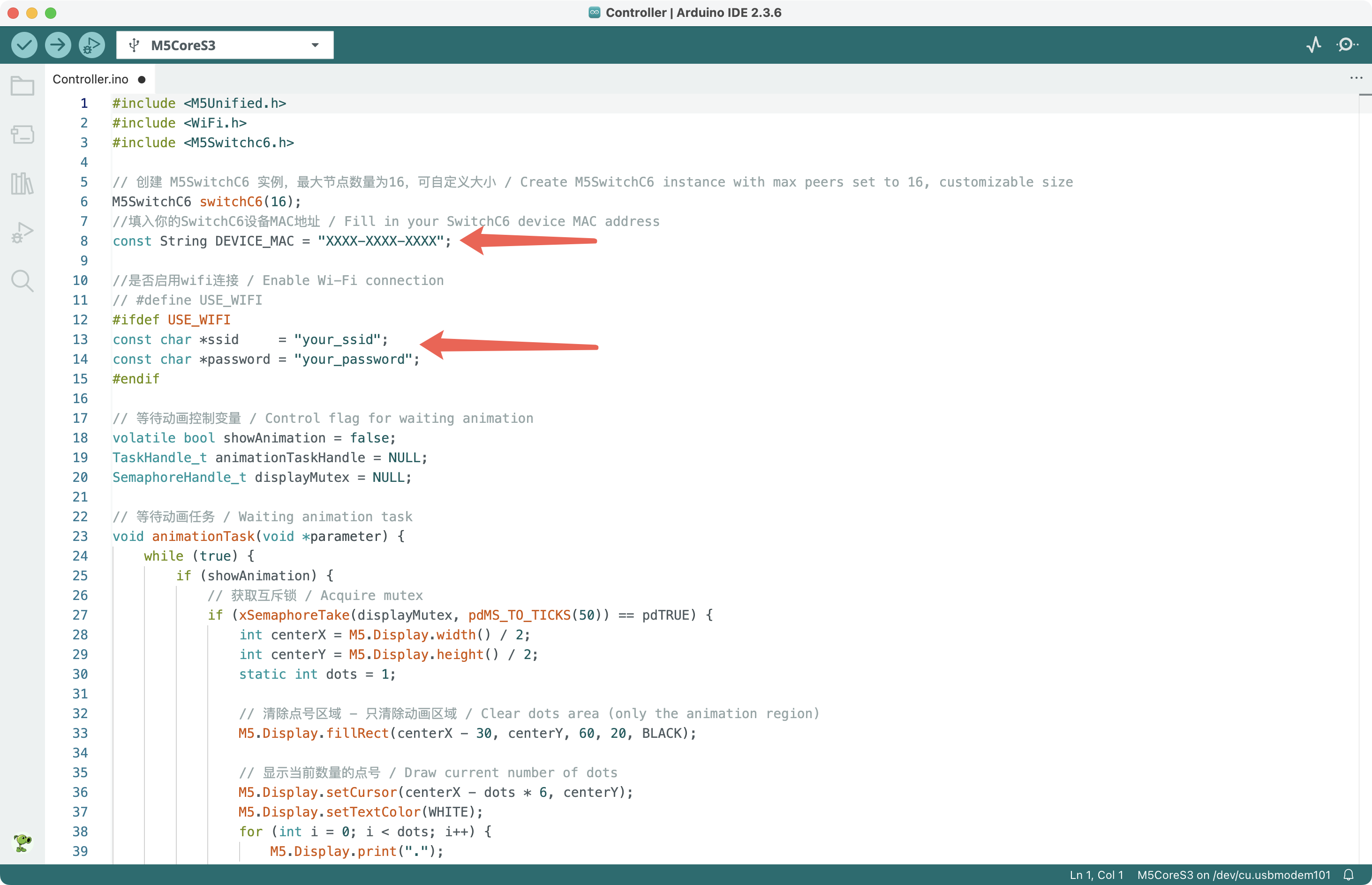Open the Boards Manager sidebar panel
This screenshot has height=885, width=1372.
click(23, 135)
